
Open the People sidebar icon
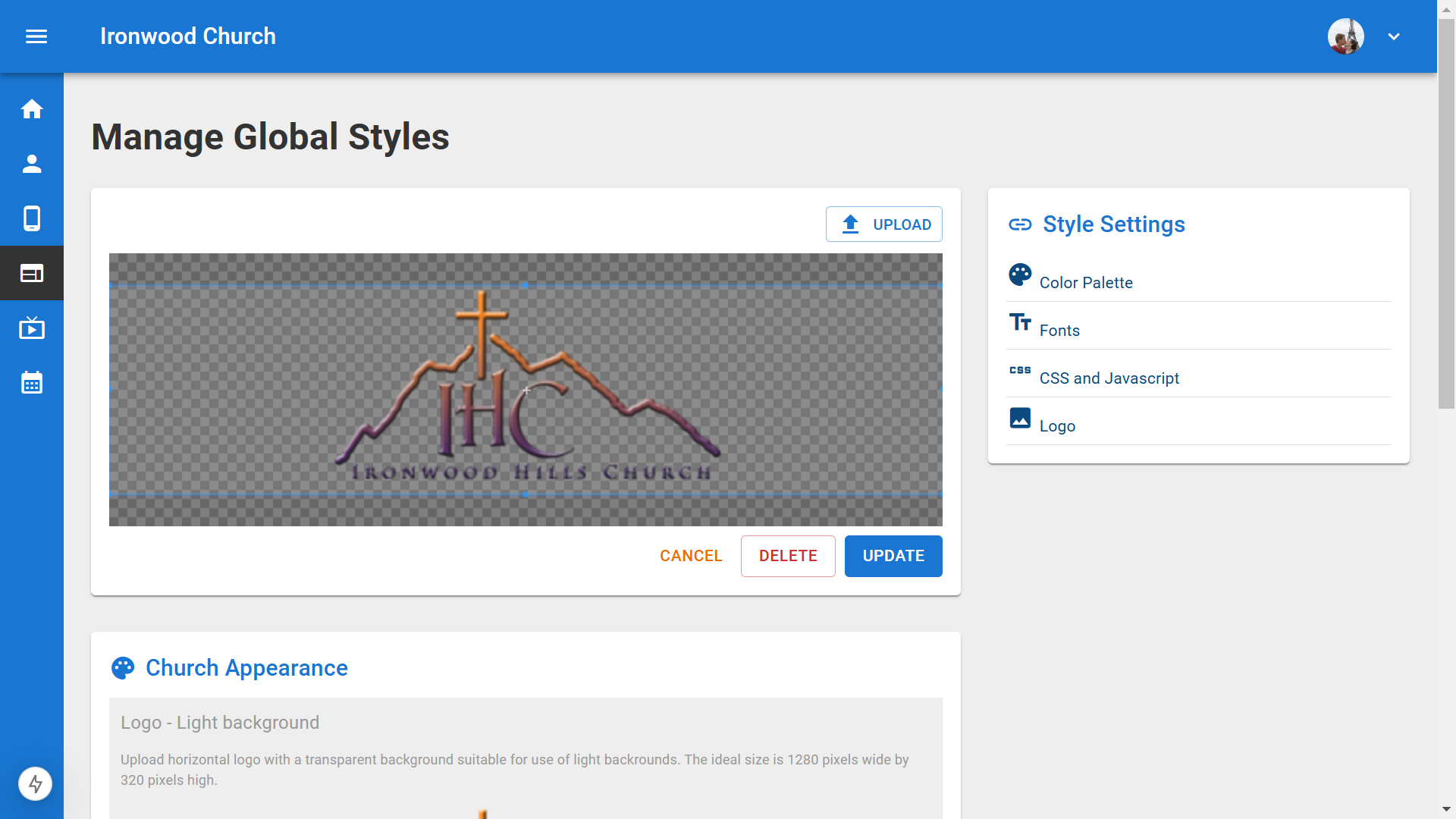(x=32, y=164)
